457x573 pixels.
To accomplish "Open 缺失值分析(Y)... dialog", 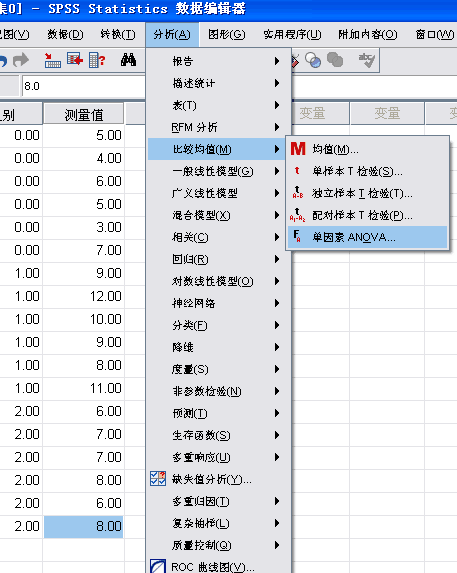I will (218, 479).
